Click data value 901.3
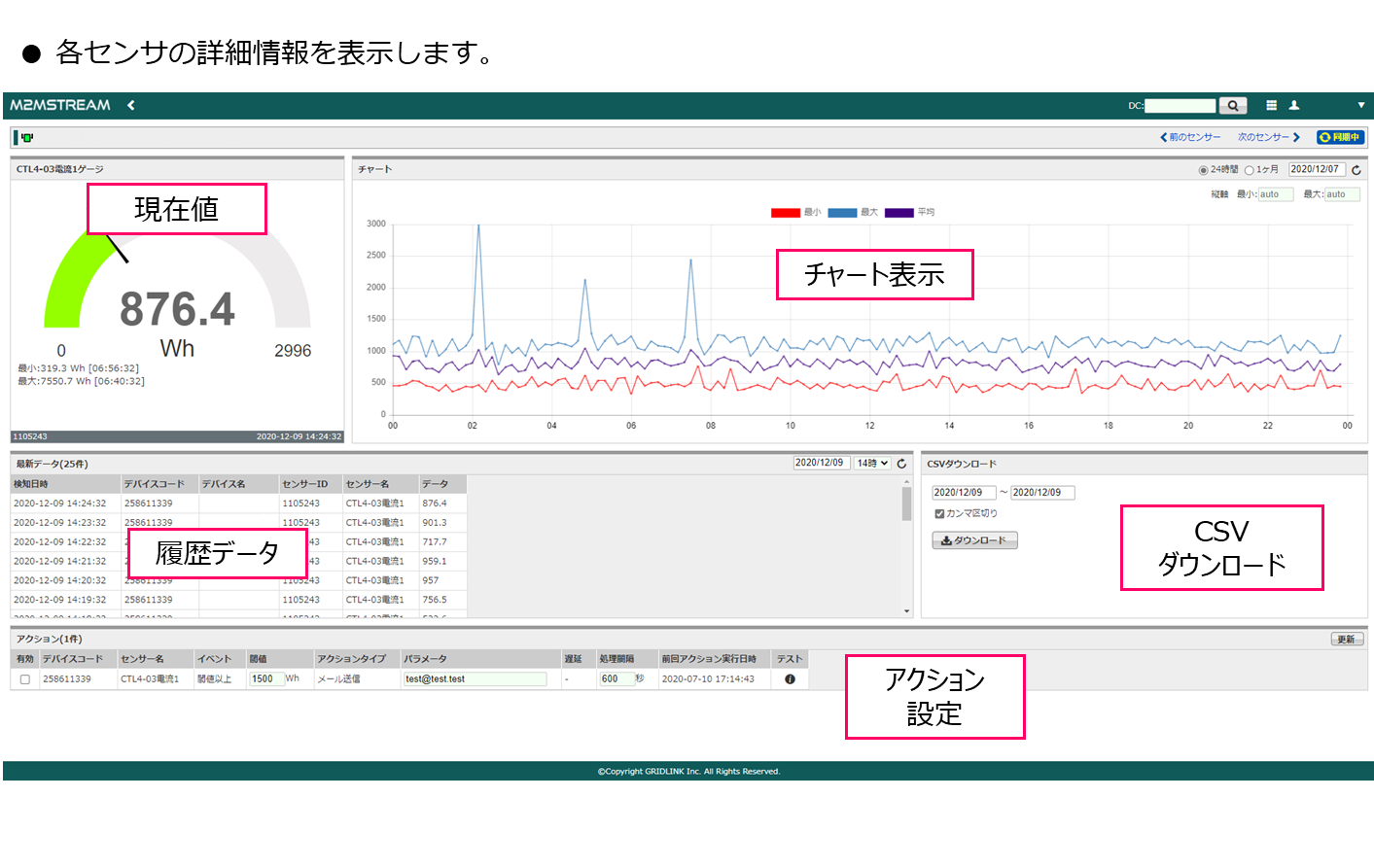 click(435, 522)
